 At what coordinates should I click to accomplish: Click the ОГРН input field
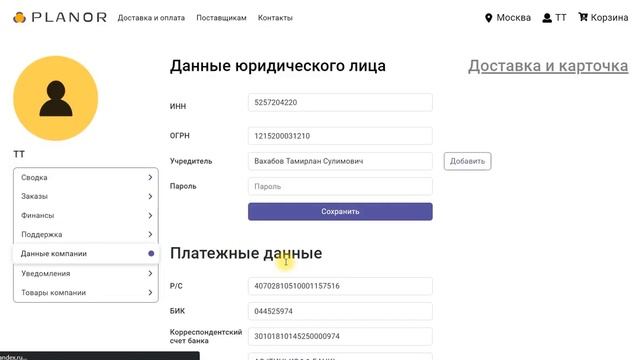coord(340,136)
